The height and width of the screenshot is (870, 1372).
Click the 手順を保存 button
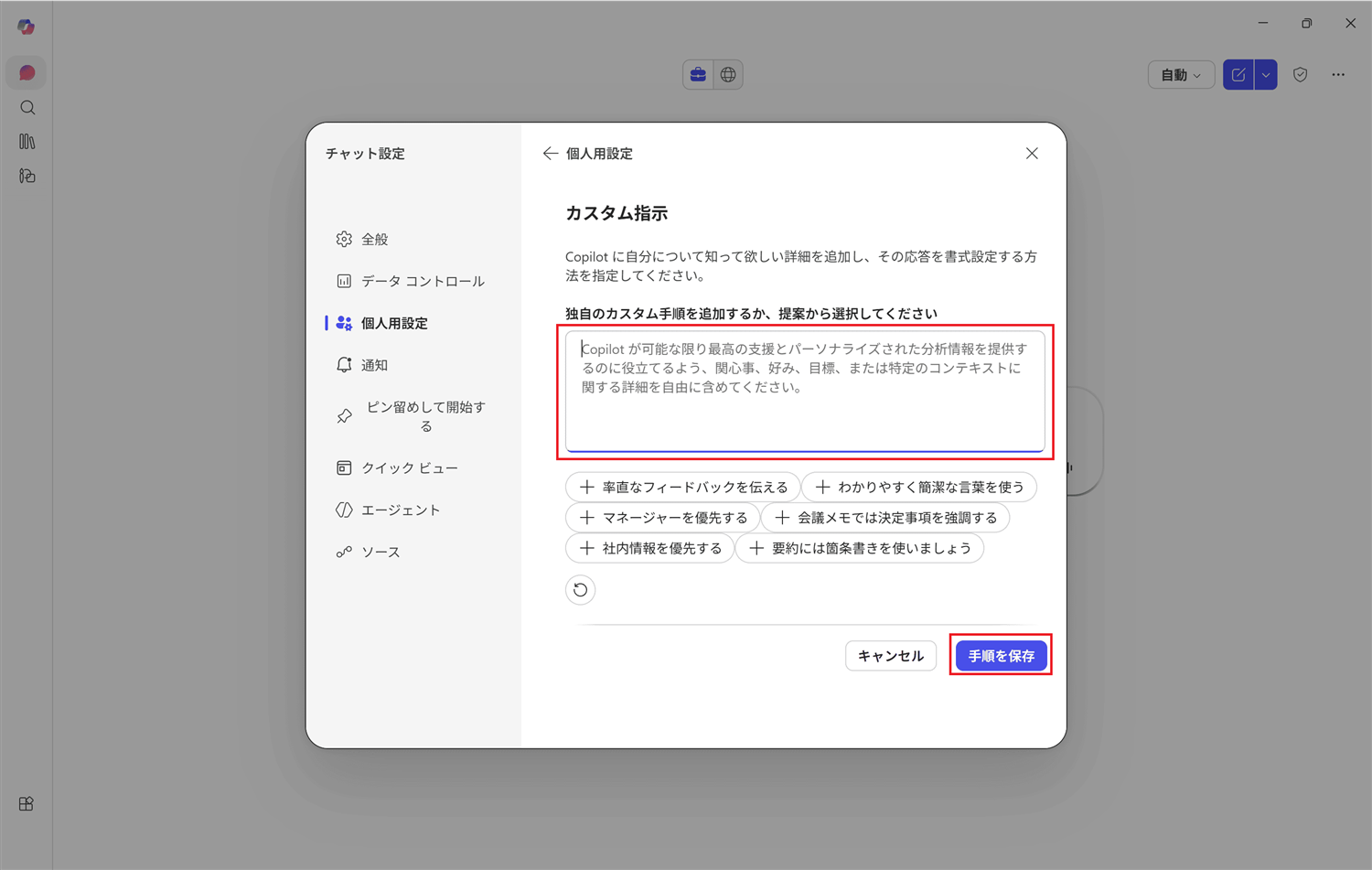pyautogui.click(x=1001, y=656)
